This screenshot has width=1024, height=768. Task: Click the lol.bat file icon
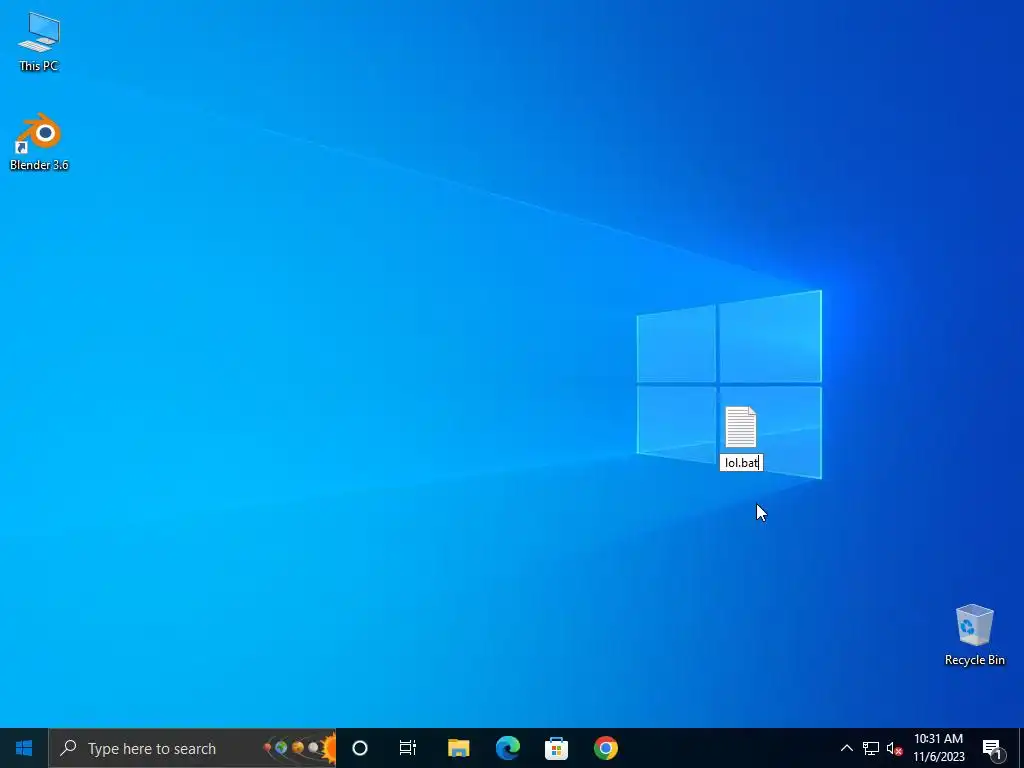pyautogui.click(x=741, y=427)
